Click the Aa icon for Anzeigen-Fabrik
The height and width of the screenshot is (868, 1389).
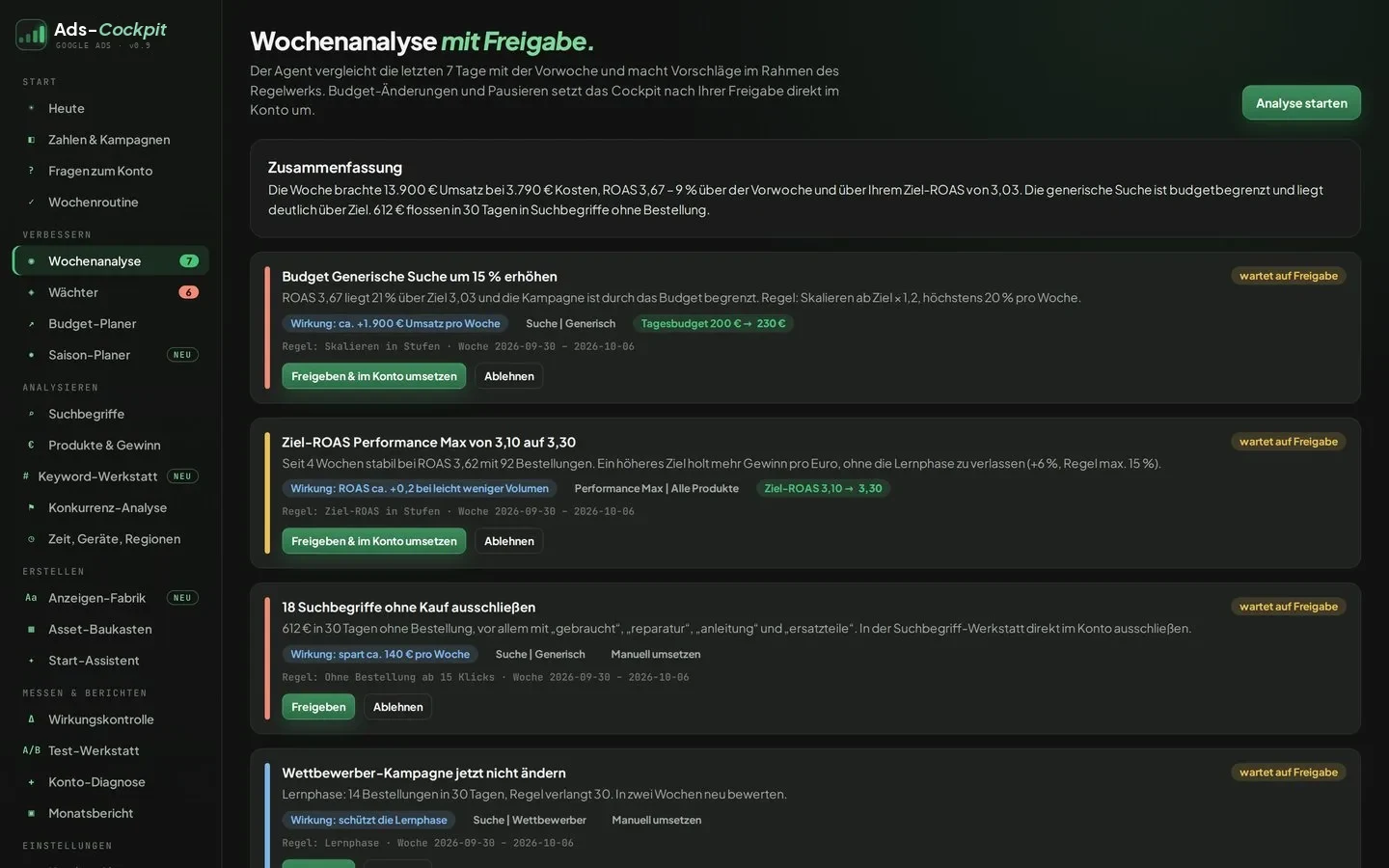coord(31,598)
